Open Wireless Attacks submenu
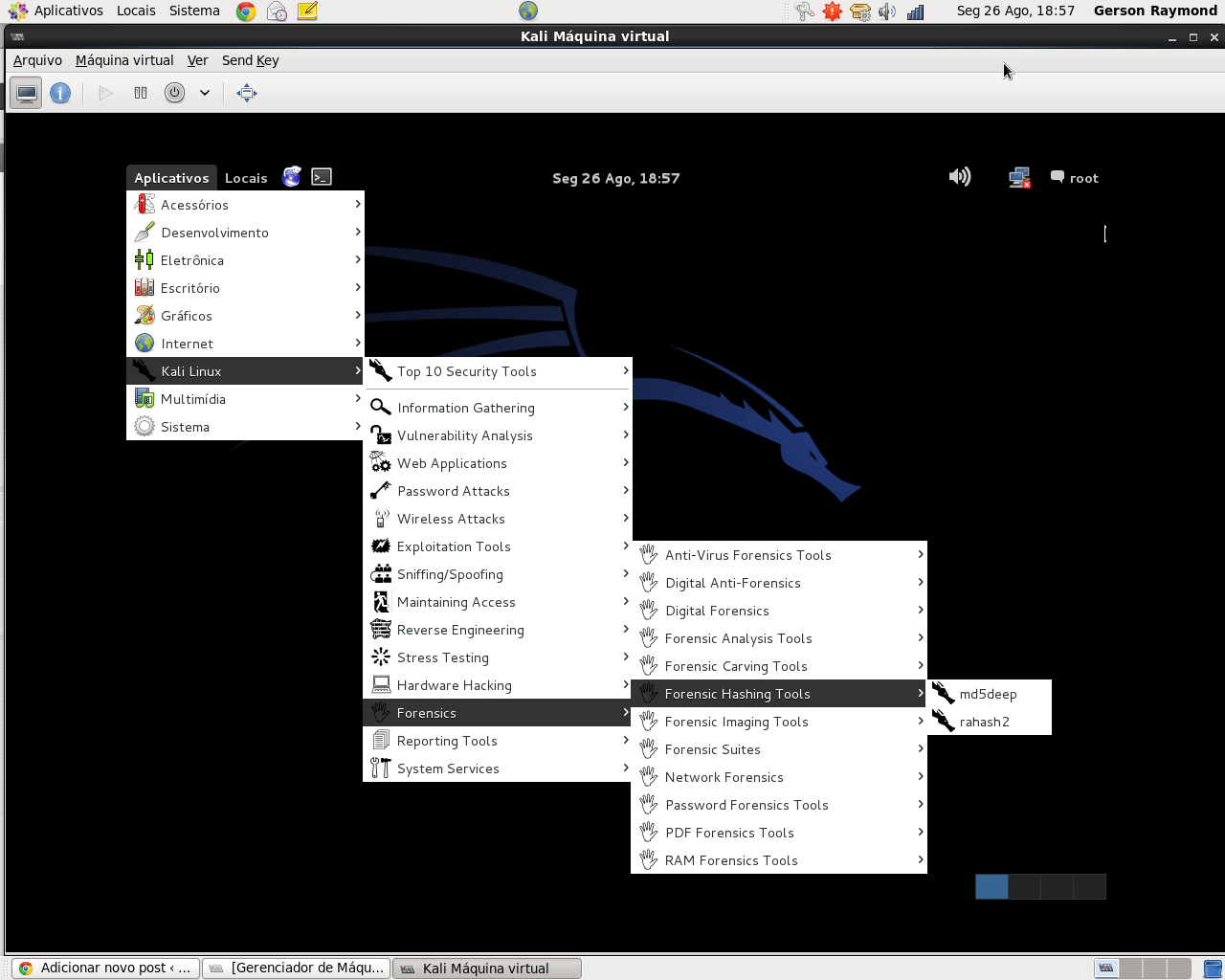1225x980 pixels. coord(498,519)
